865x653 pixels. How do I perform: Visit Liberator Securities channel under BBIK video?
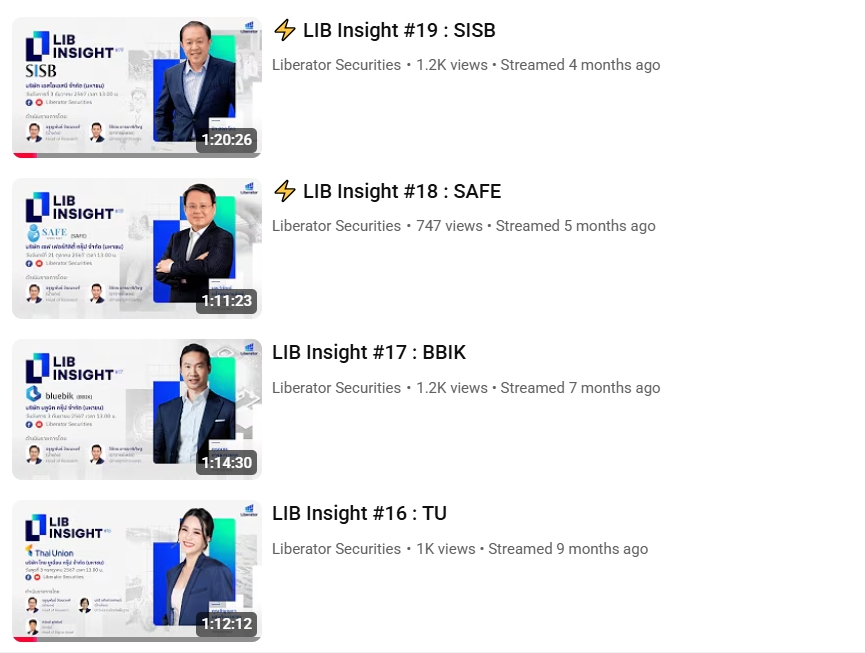pyautogui.click(x=337, y=388)
